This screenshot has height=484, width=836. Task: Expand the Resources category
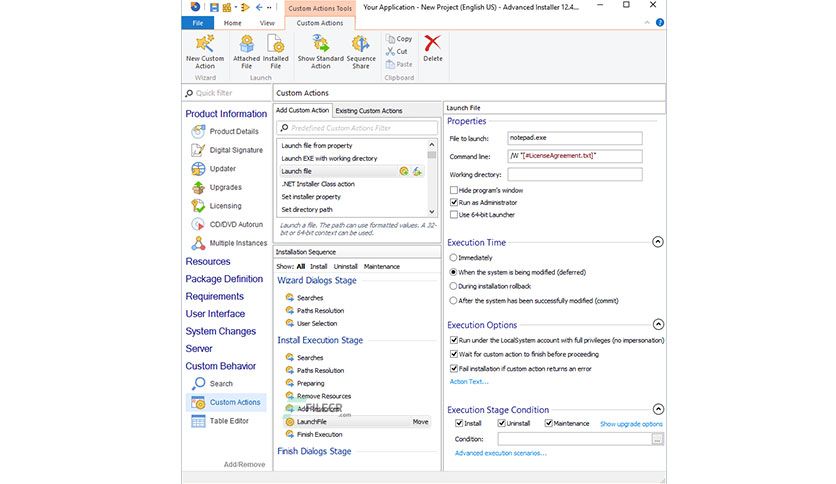(208, 262)
